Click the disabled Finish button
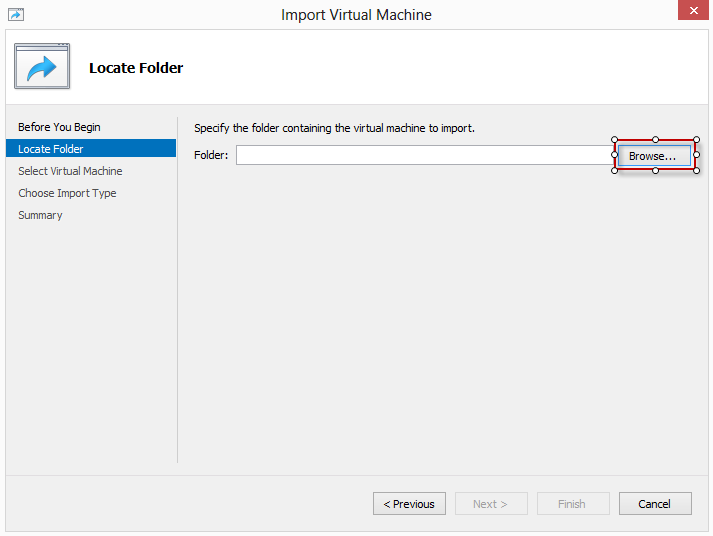This screenshot has height=536, width=713. (x=573, y=504)
